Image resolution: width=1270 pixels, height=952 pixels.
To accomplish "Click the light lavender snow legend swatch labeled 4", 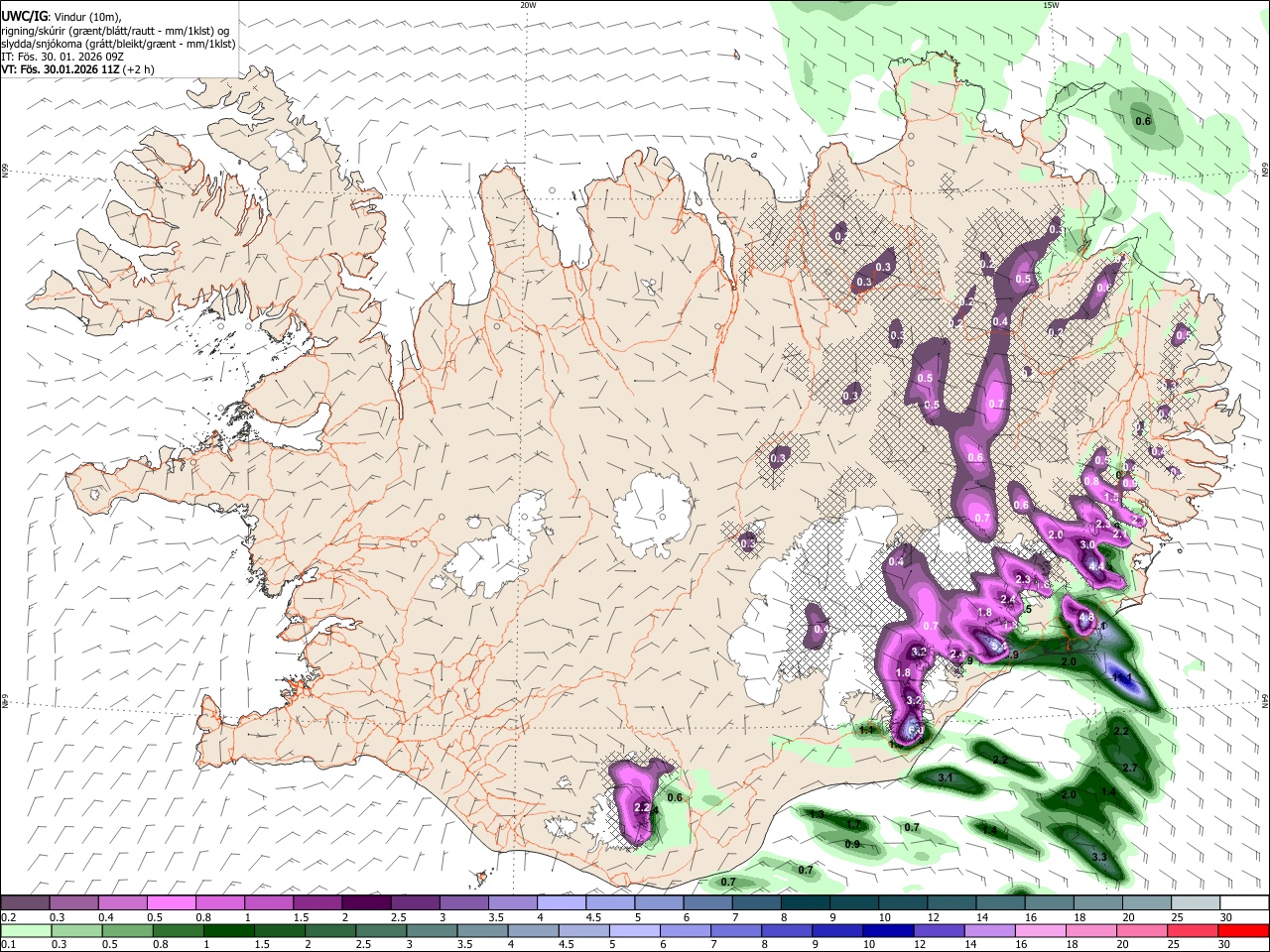I will [x=561, y=903].
